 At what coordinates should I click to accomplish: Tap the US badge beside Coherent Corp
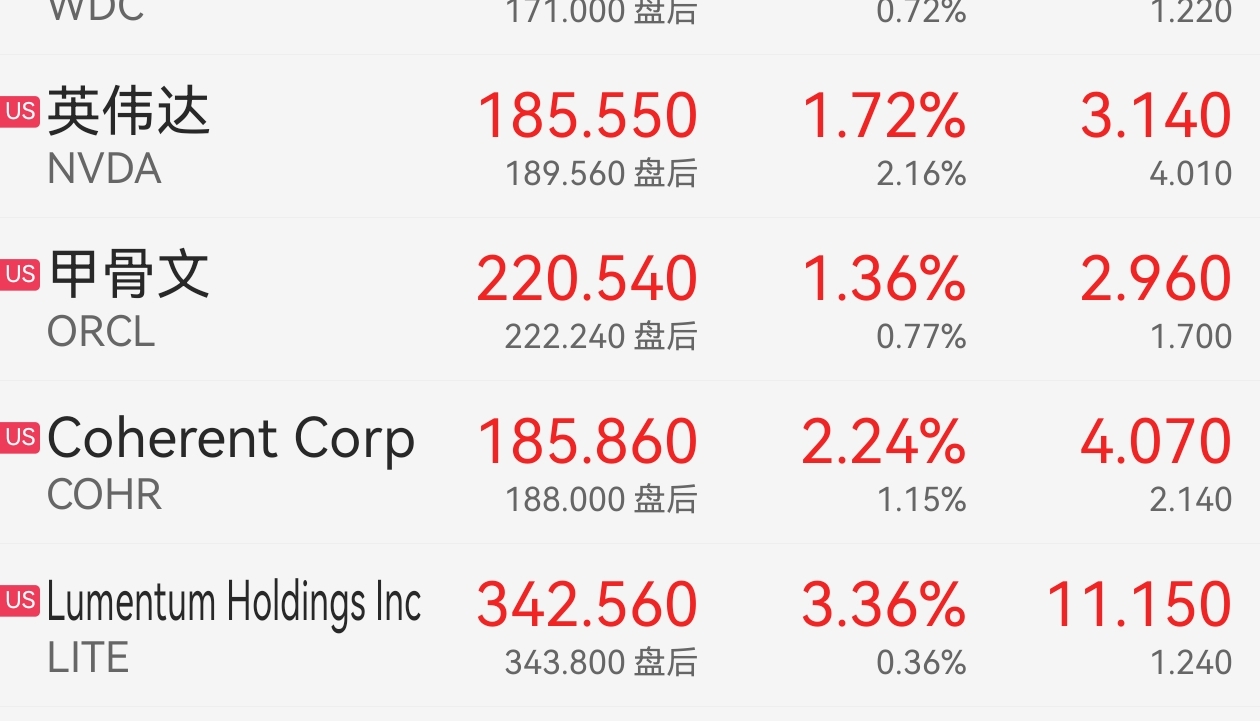click(x=19, y=437)
